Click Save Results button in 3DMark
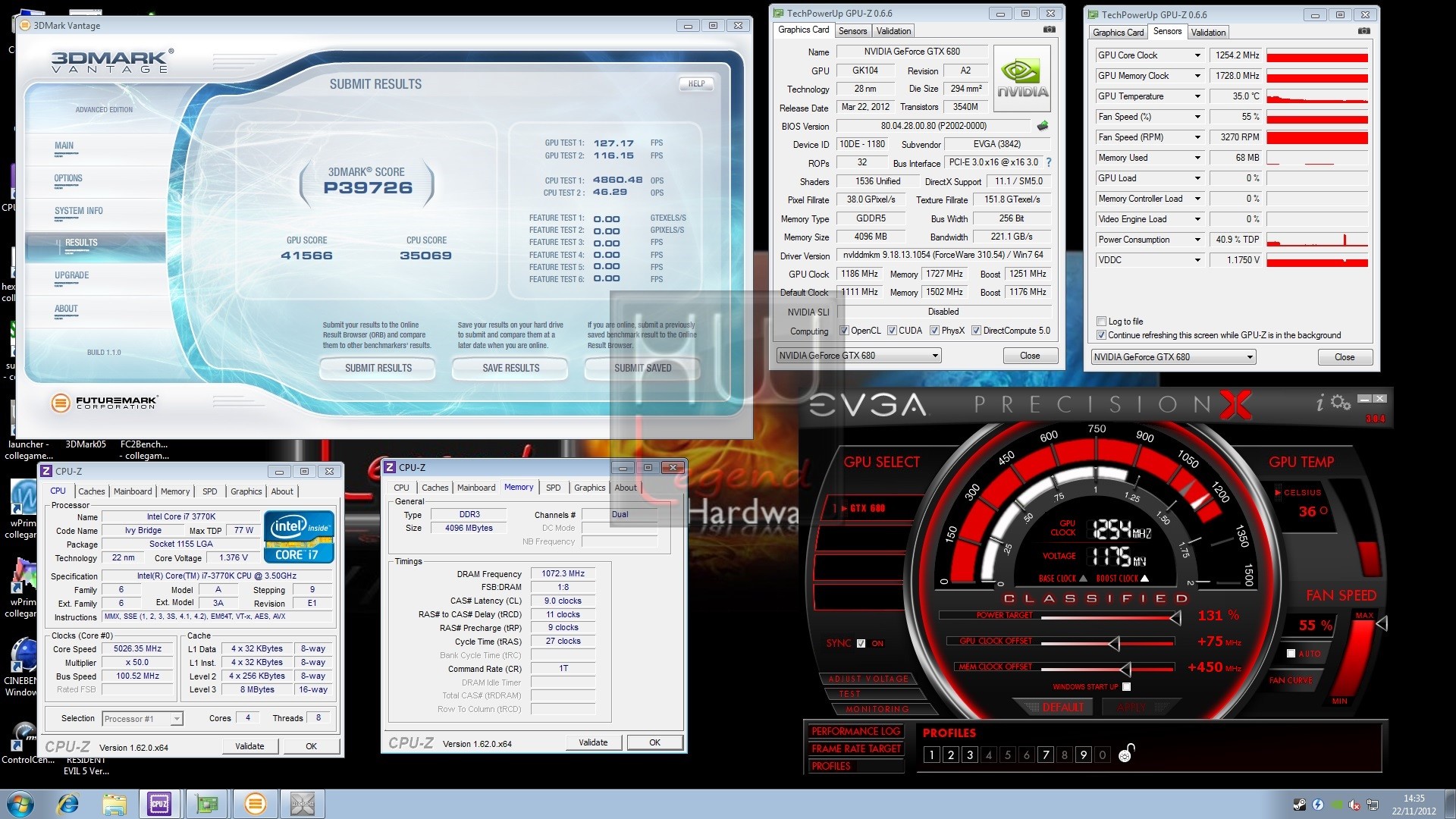Screen dimensions: 1456x819 [510, 369]
